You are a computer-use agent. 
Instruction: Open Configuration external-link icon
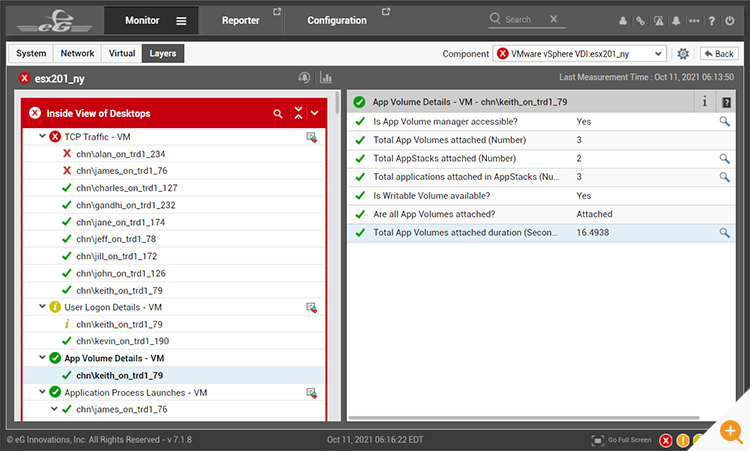pos(386,11)
